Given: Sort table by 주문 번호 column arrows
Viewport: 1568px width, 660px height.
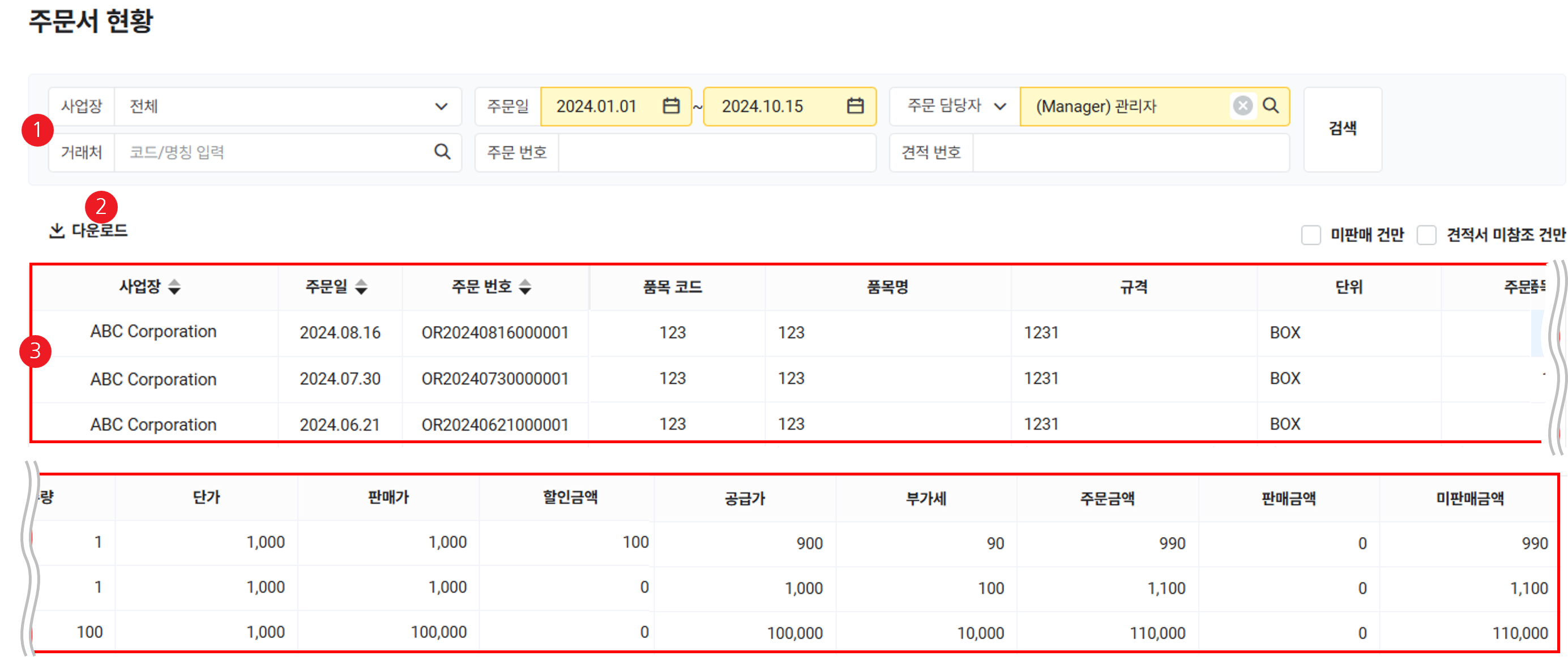Looking at the screenshot, I should 525,286.
